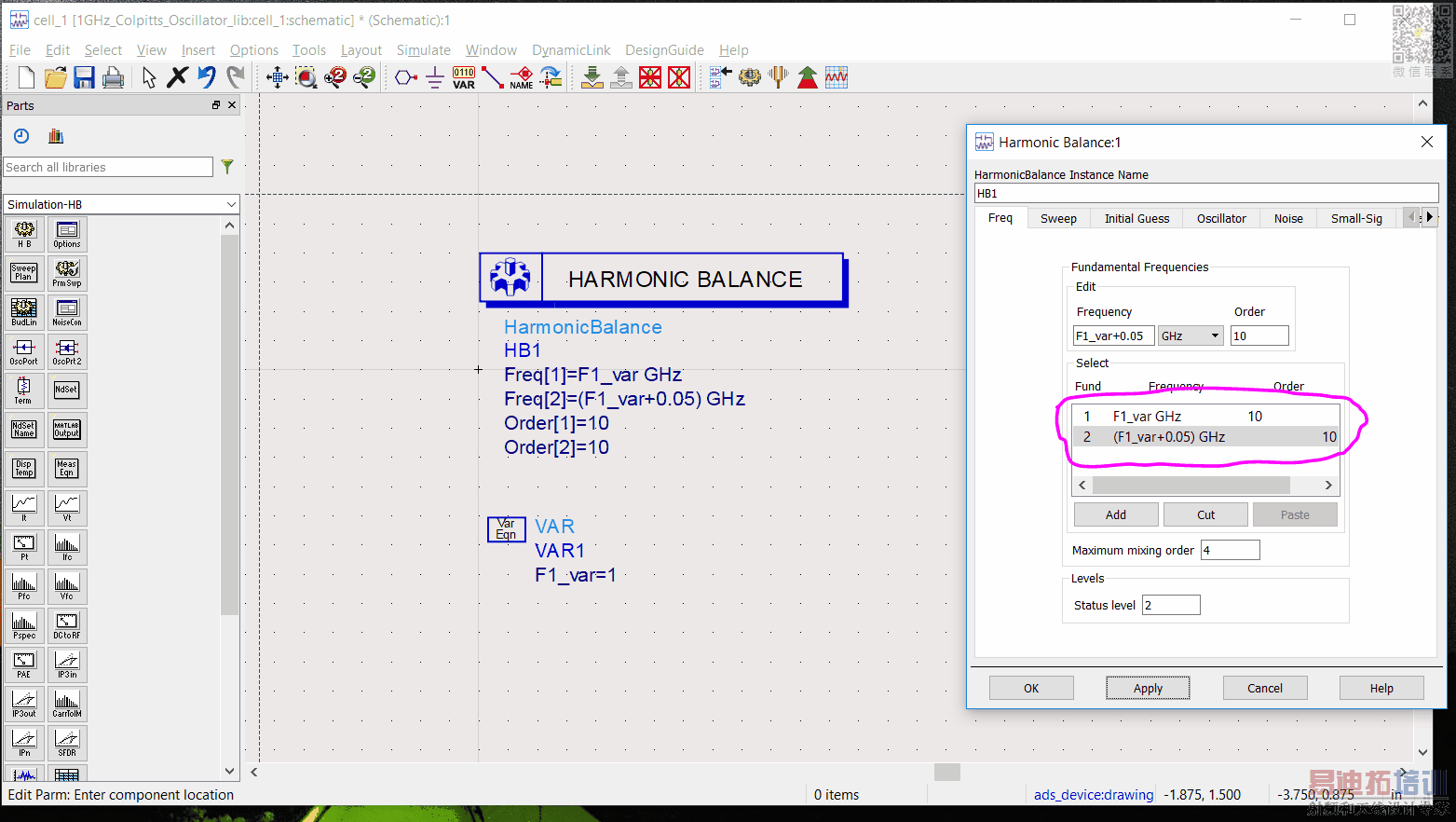Open the GHz frequency unit dropdown

pyautogui.click(x=1191, y=336)
